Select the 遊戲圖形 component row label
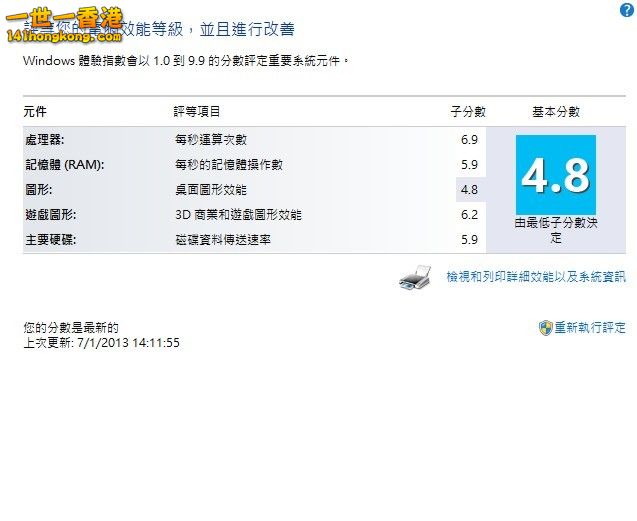 click(50, 215)
